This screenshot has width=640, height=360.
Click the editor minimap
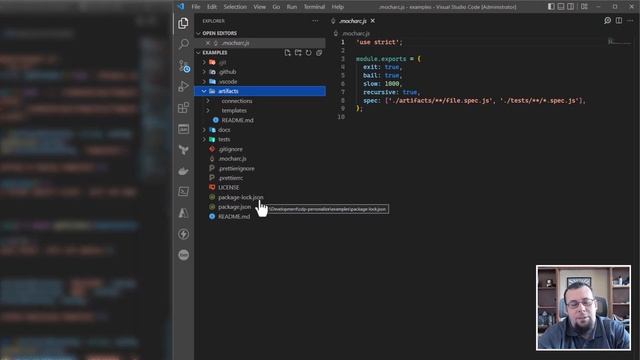coord(619,42)
